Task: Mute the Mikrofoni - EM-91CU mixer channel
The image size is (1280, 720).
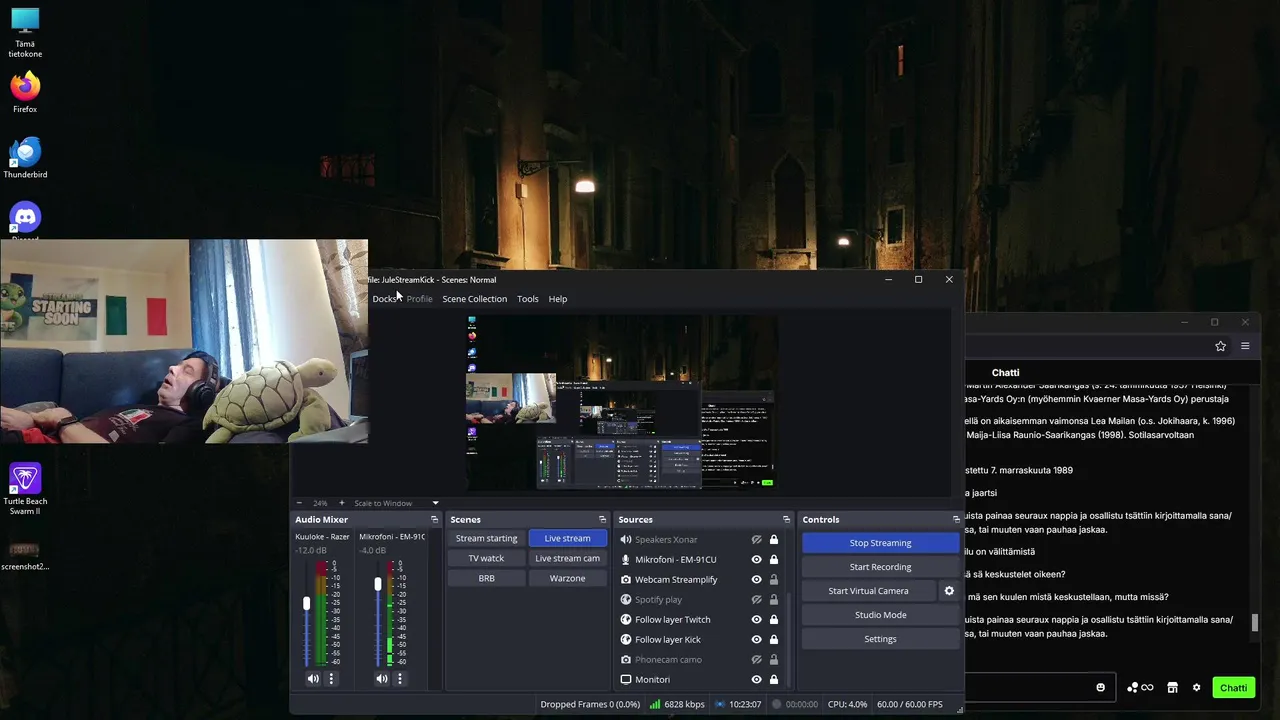Action: point(381,679)
